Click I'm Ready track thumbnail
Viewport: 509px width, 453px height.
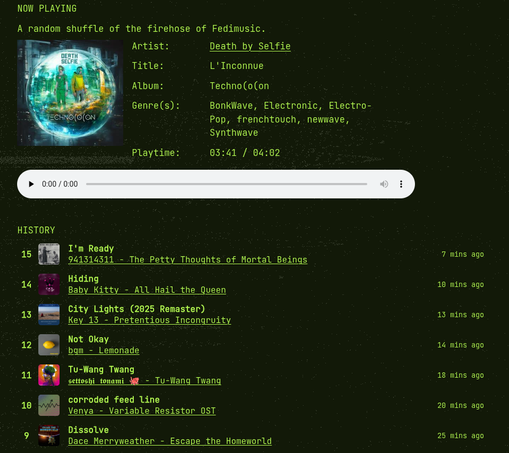tap(49, 254)
